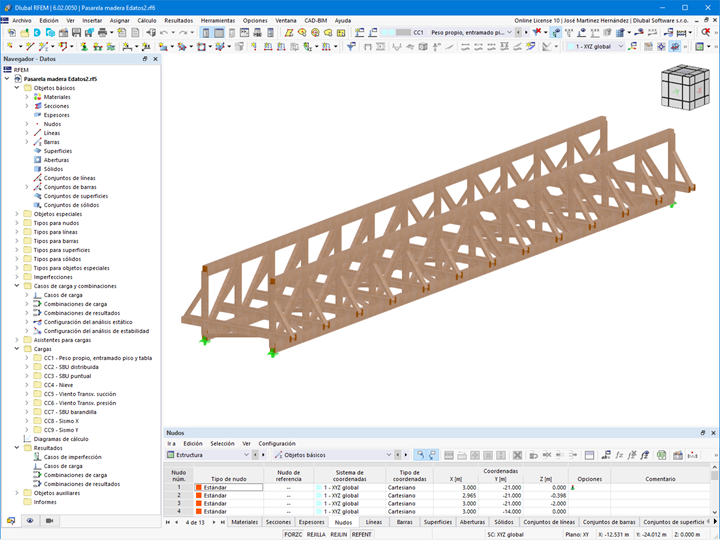720x540 pixels.
Task: Click the view cube navigator
Action: click(684, 87)
